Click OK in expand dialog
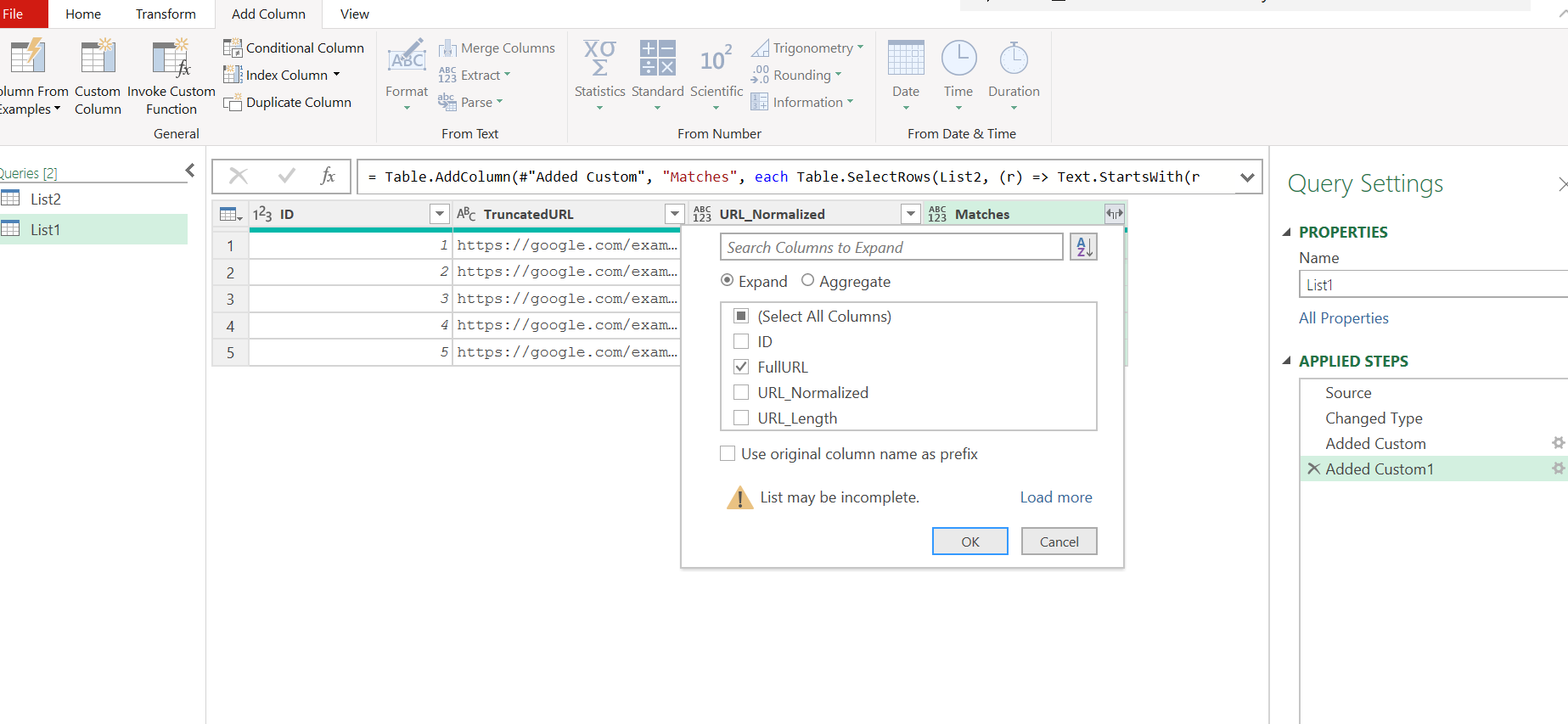Viewport: 1568px width, 724px height. coord(970,542)
